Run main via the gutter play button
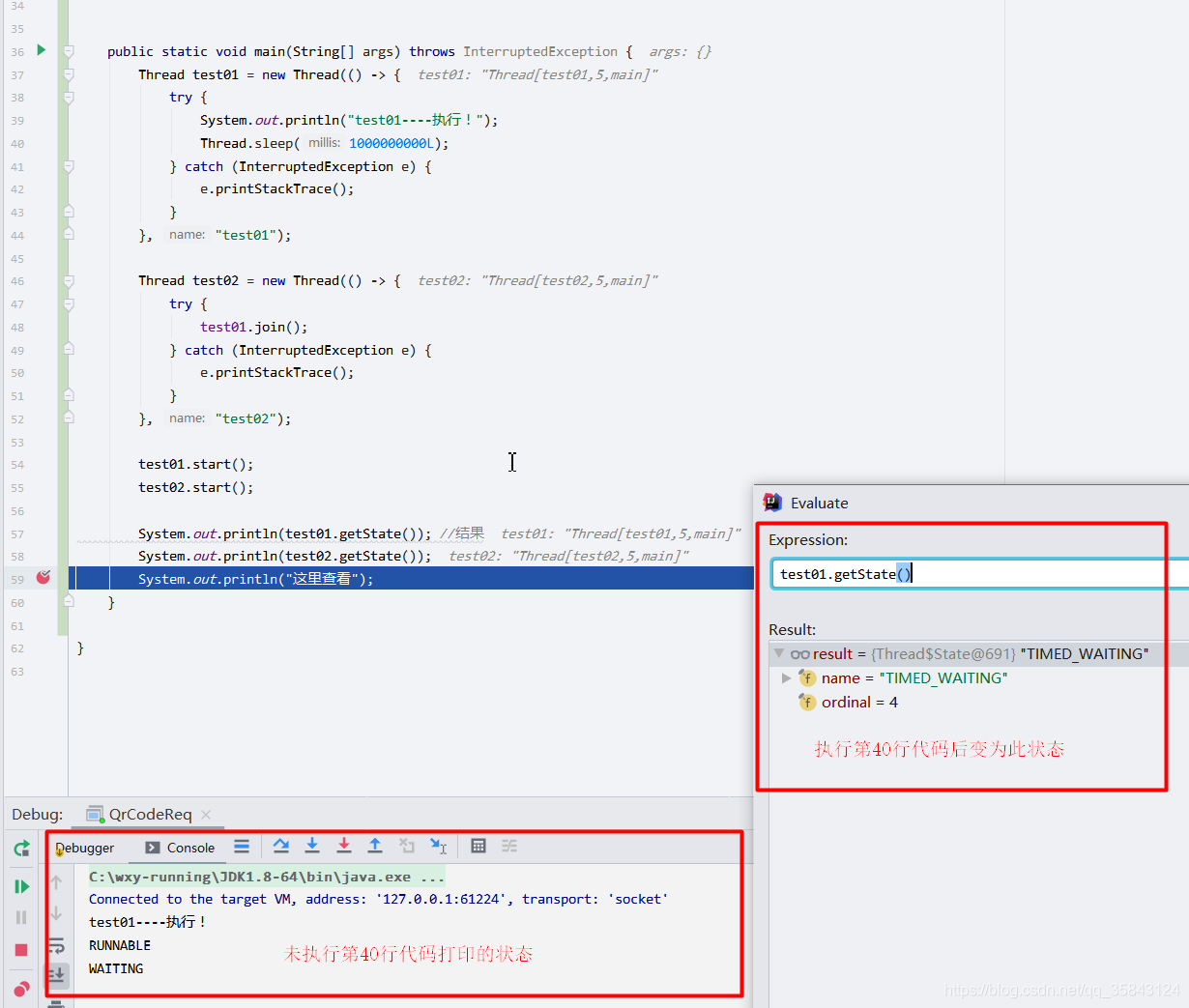Screen dimensions: 1189x1008 tap(43, 51)
